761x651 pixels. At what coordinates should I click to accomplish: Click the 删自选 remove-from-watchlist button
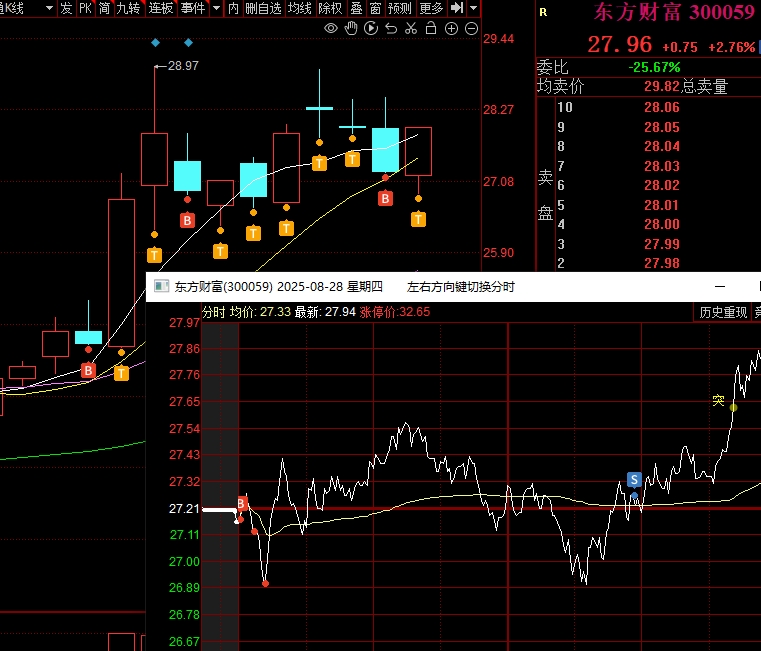[264, 8]
